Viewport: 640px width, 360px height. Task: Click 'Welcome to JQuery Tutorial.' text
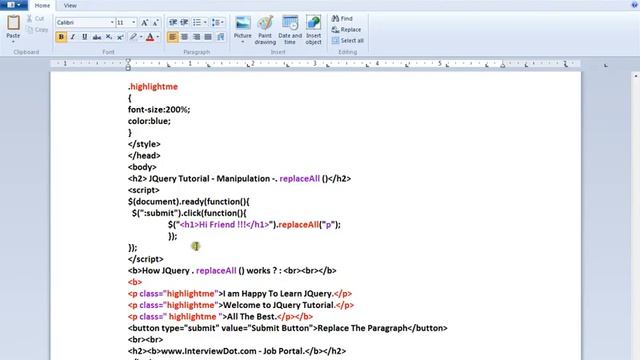coord(279,305)
